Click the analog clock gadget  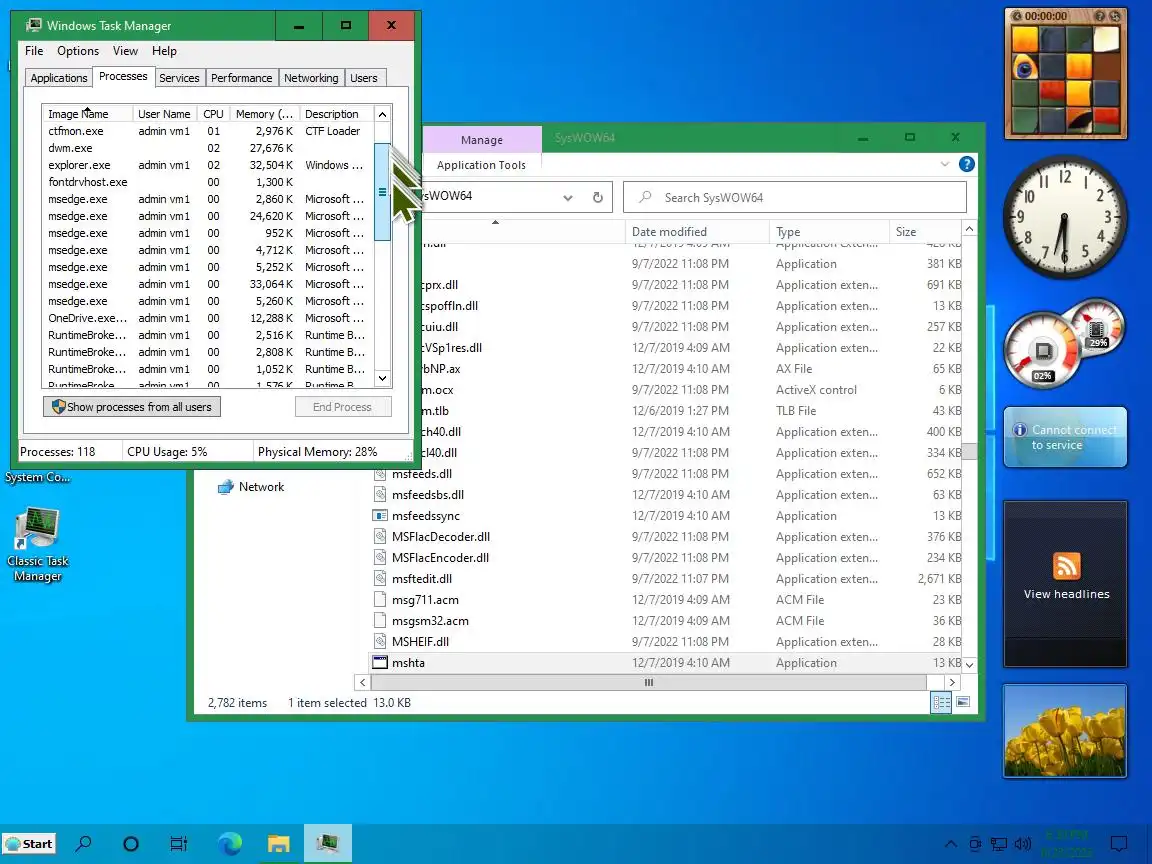pyautogui.click(x=1065, y=217)
